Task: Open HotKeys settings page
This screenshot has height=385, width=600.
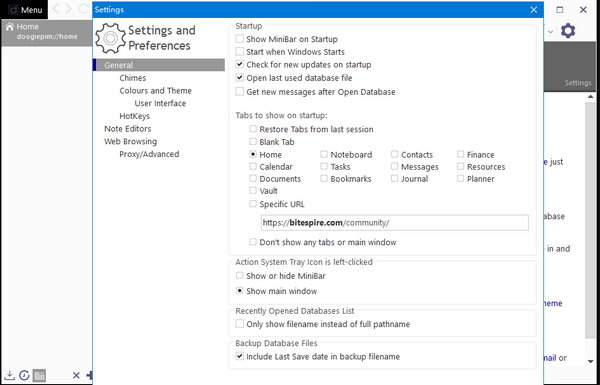Action: click(135, 116)
